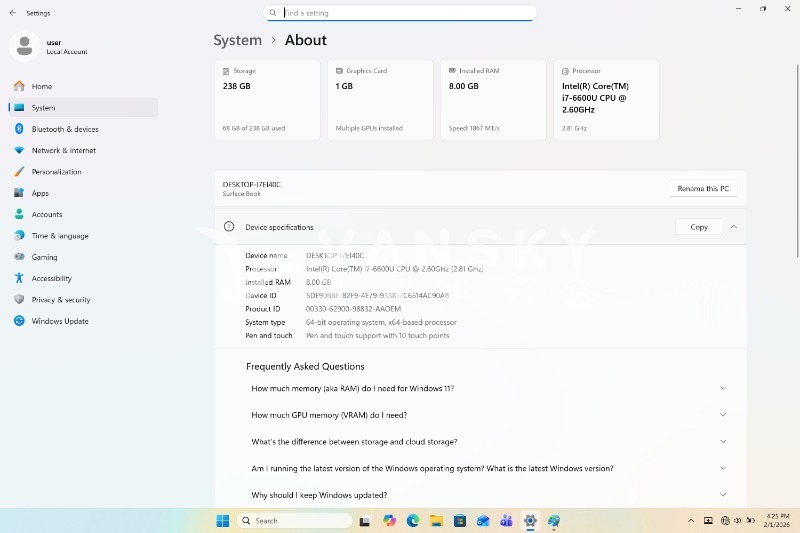
Task: Click System in the breadcrumb
Action: 237,40
